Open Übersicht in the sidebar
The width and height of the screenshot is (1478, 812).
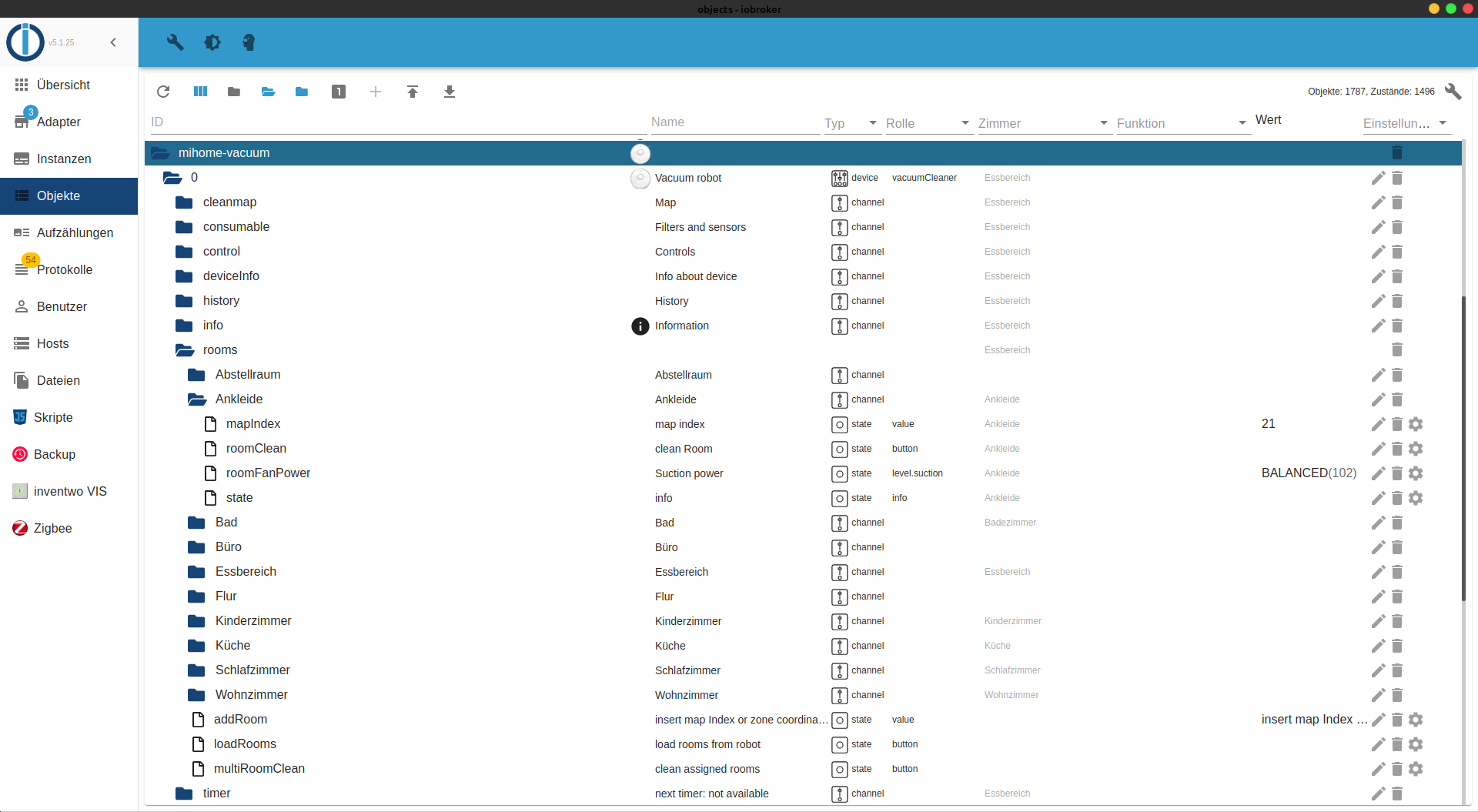coord(69,85)
